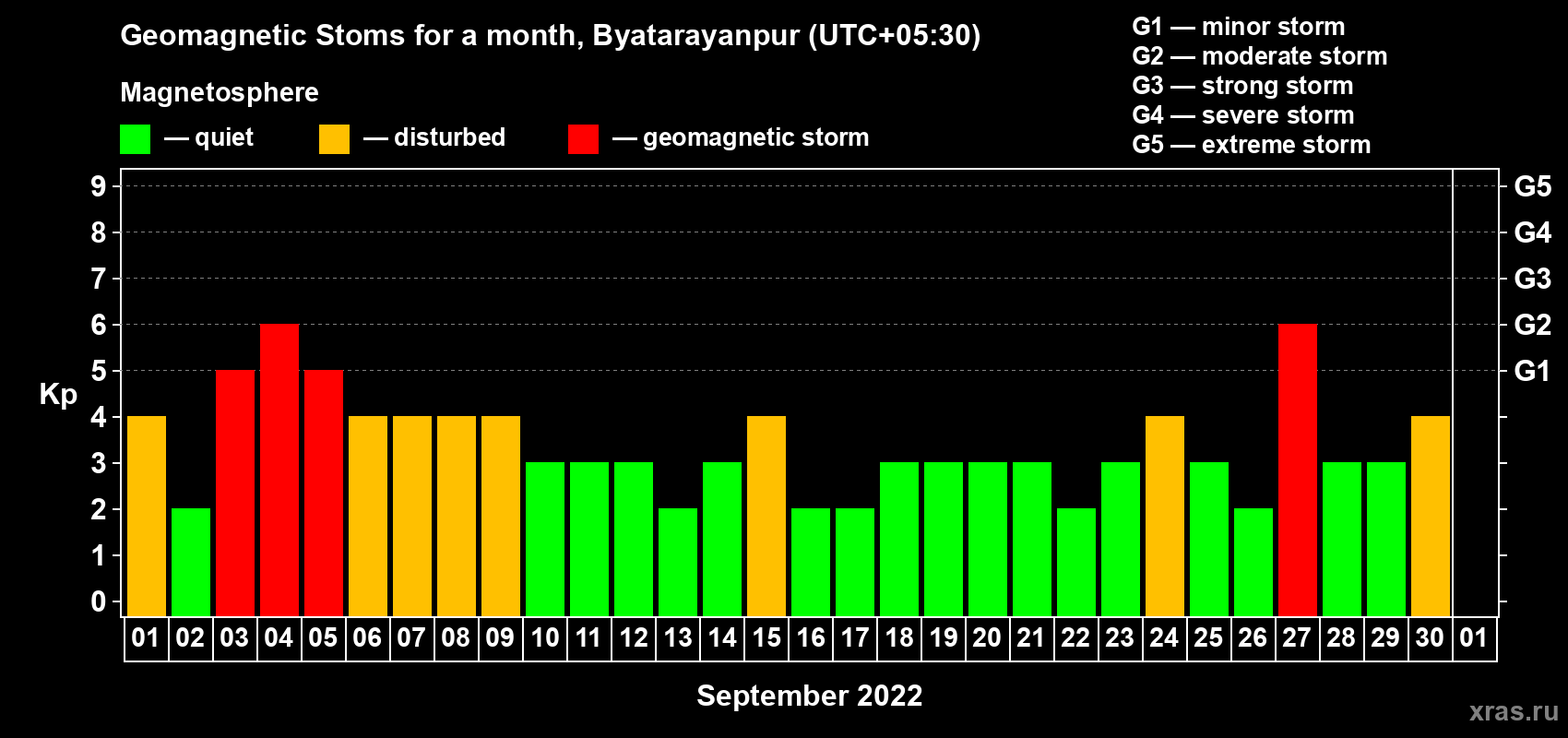Click the Magnetosphere heading
Image resolution: width=1568 pixels, height=738 pixels.
pyautogui.click(x=220, y=92)
